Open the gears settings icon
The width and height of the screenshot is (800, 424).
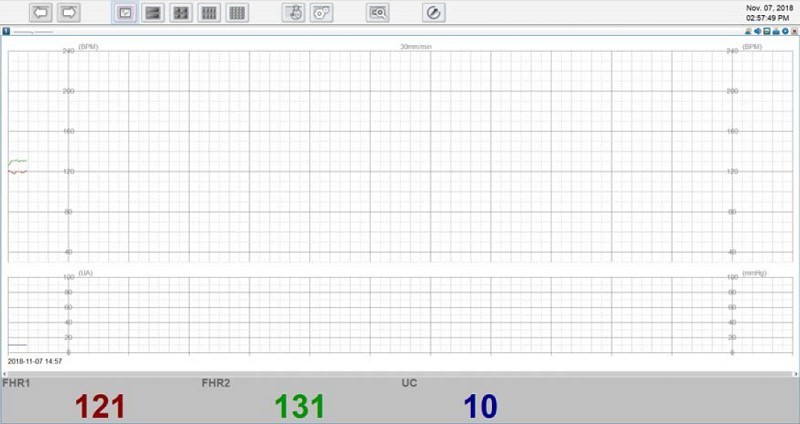(x=322, y=13)
